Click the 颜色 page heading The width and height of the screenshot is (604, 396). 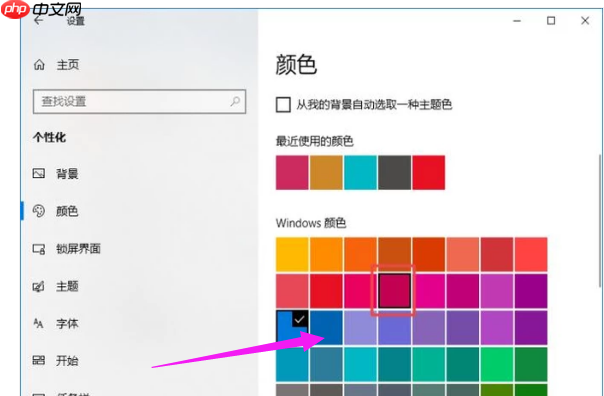coord(296,64)
